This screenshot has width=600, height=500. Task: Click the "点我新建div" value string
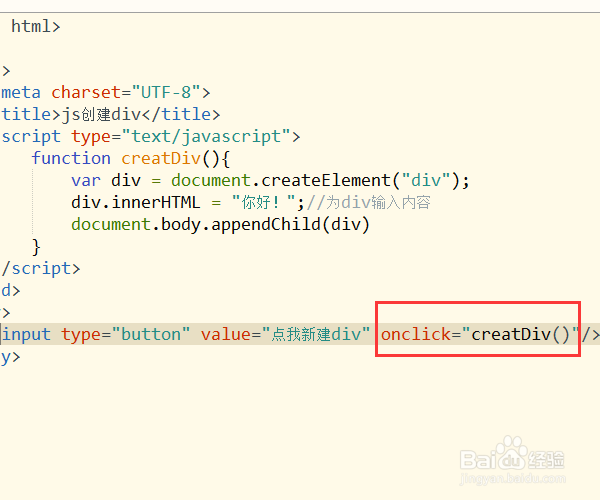316,335
